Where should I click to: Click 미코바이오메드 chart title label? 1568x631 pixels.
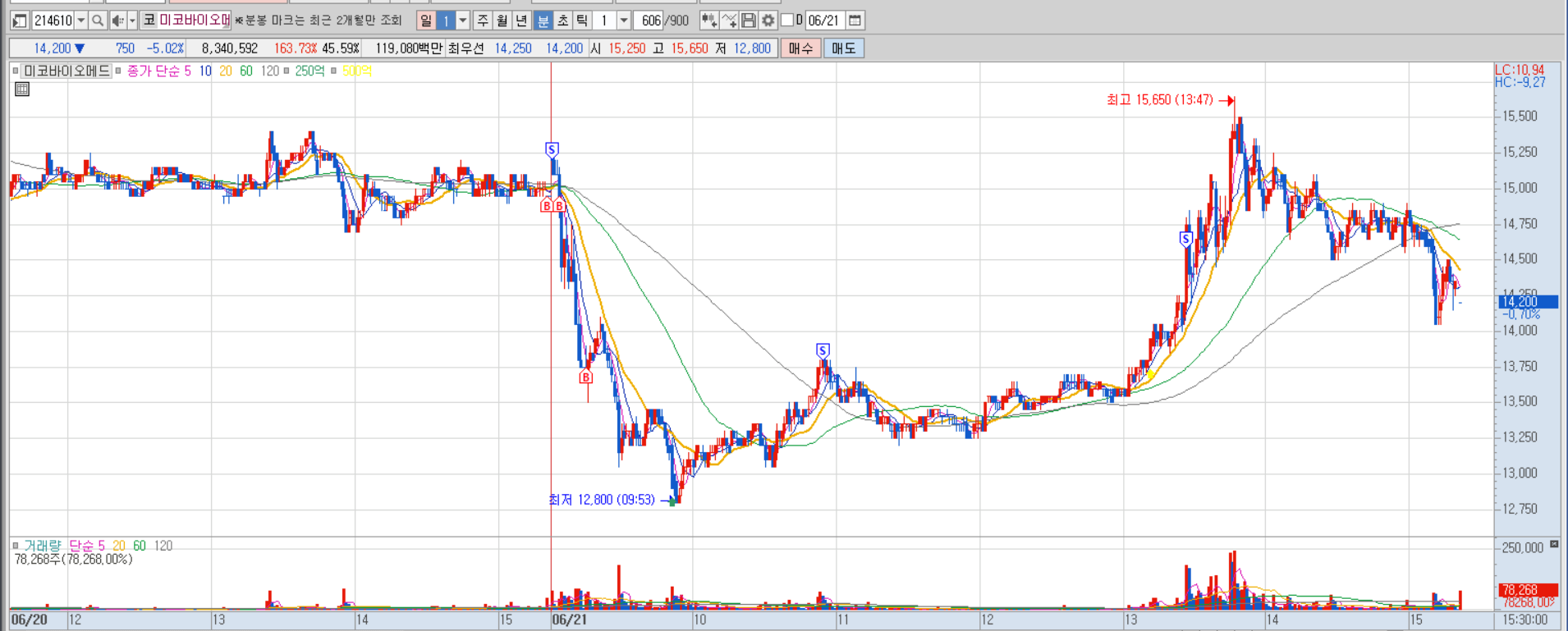66,71
